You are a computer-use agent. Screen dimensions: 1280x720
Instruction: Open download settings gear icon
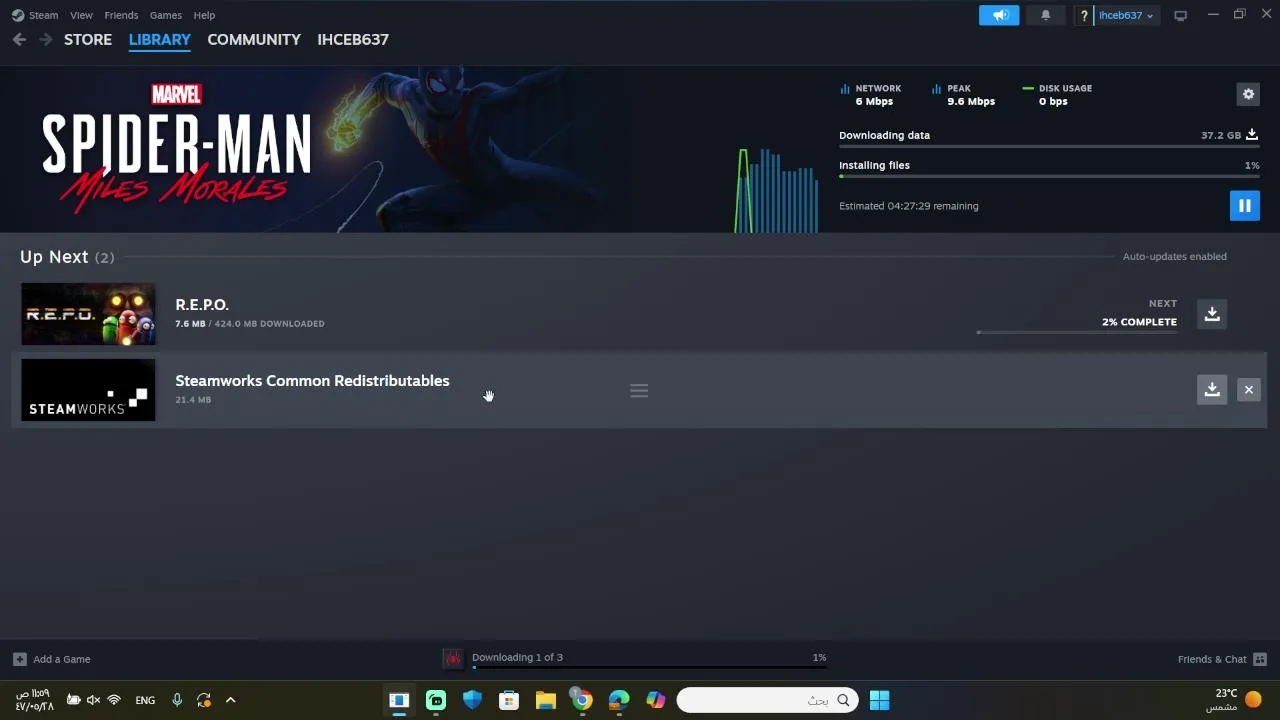point(1248,94)
